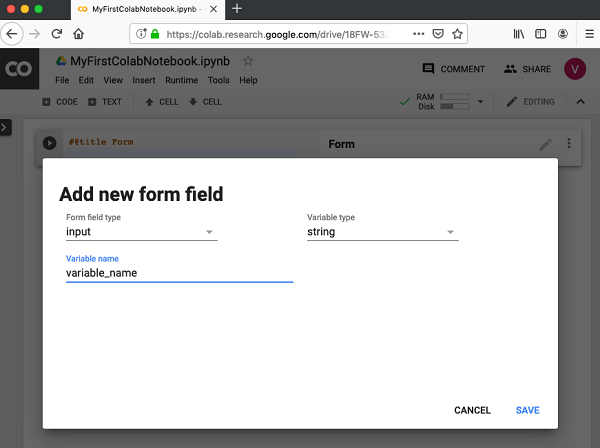Move cell up with up-arrow CELL
The image size is (600, 448).
[x=162, y=102]
